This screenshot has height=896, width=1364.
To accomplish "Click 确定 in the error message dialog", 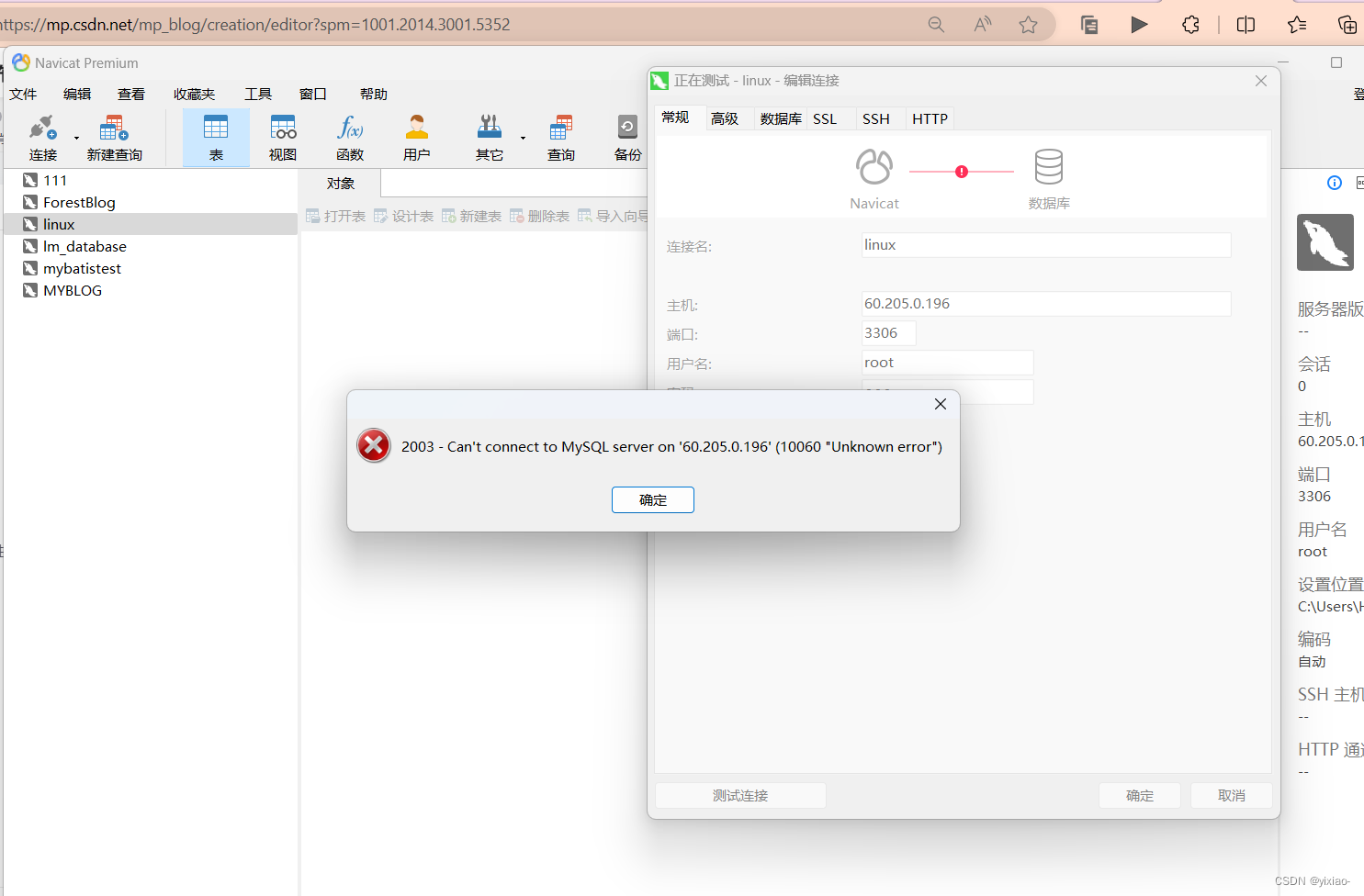I will [x=653, y=499].
